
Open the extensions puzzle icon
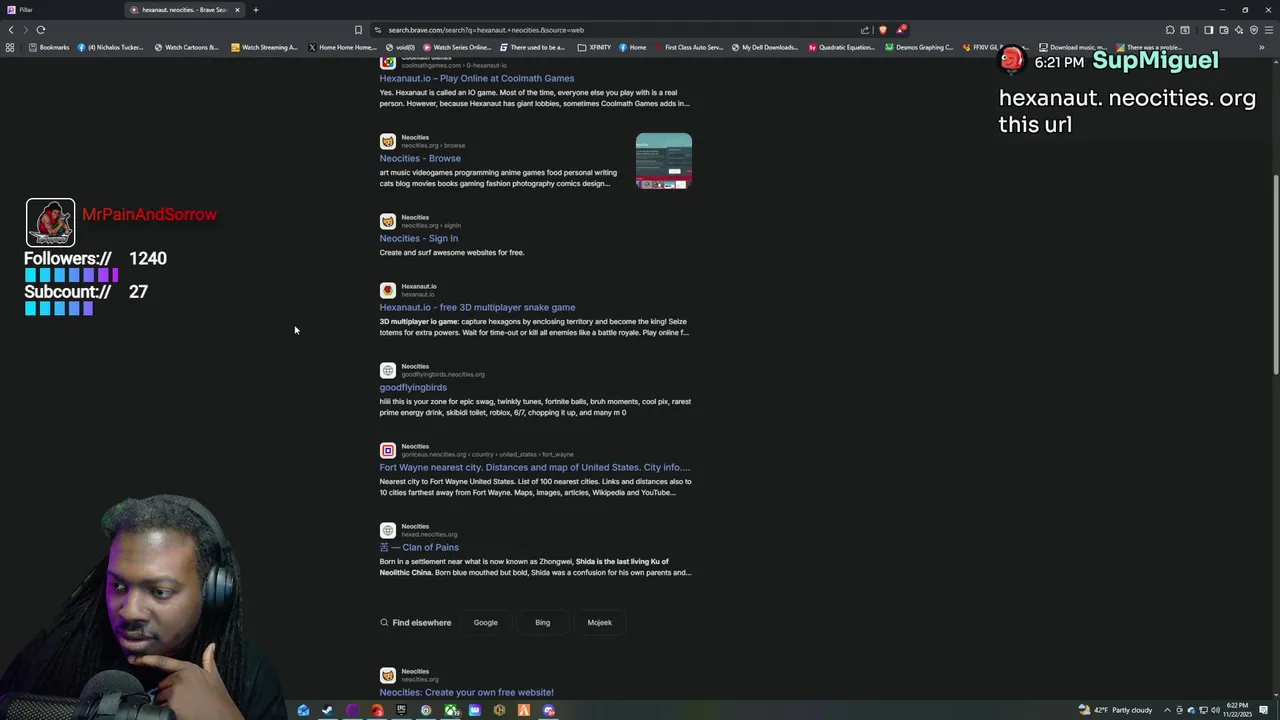(1170, 30)
